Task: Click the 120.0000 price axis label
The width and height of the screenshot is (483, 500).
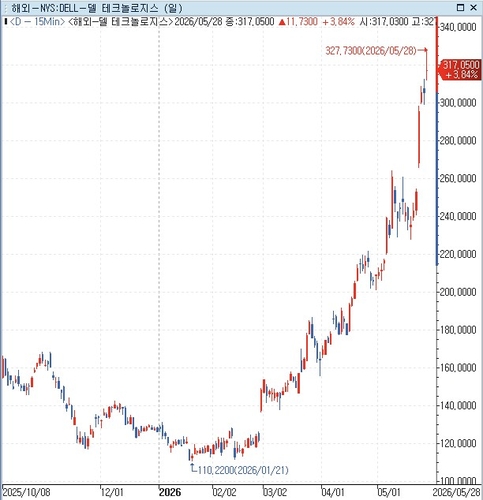Action: tap(458, 443)
